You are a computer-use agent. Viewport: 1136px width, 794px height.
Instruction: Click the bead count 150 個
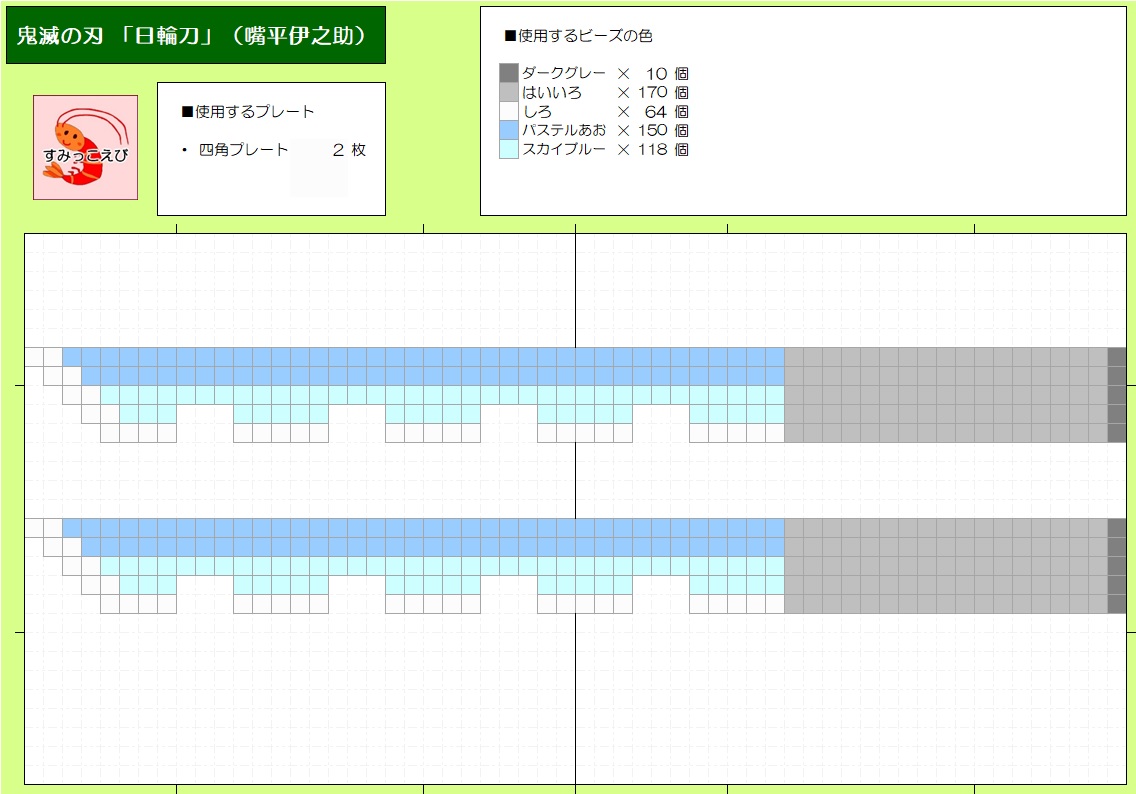coord(664,130)
